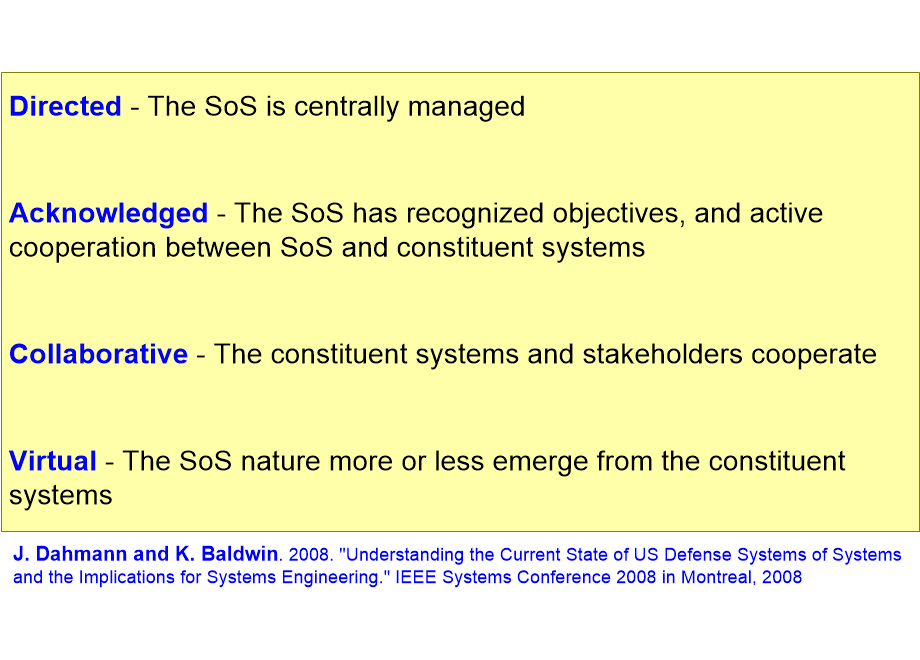Click the paper title "Understanding the Current State"
The image size is (920, 660).
click(476, 554)
